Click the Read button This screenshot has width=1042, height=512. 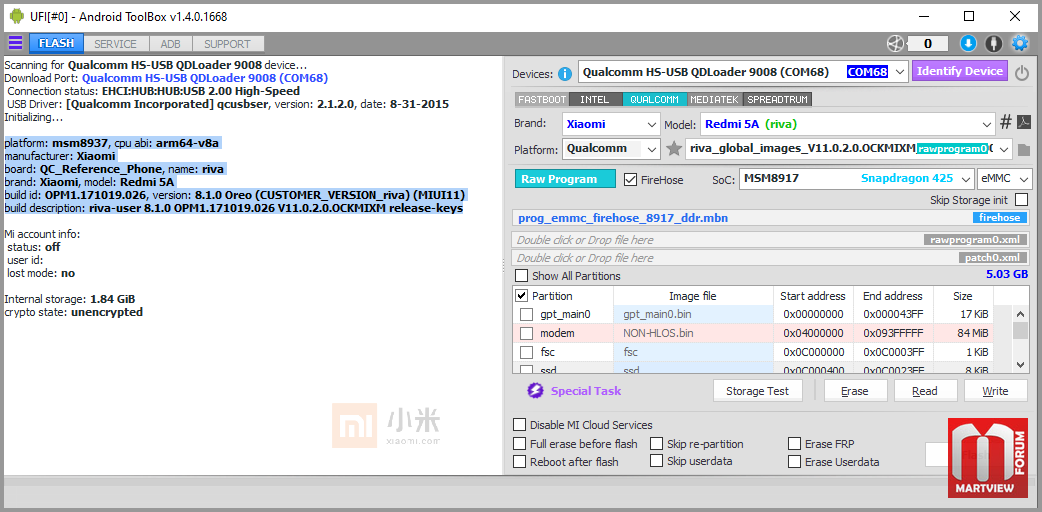(925, 391)
